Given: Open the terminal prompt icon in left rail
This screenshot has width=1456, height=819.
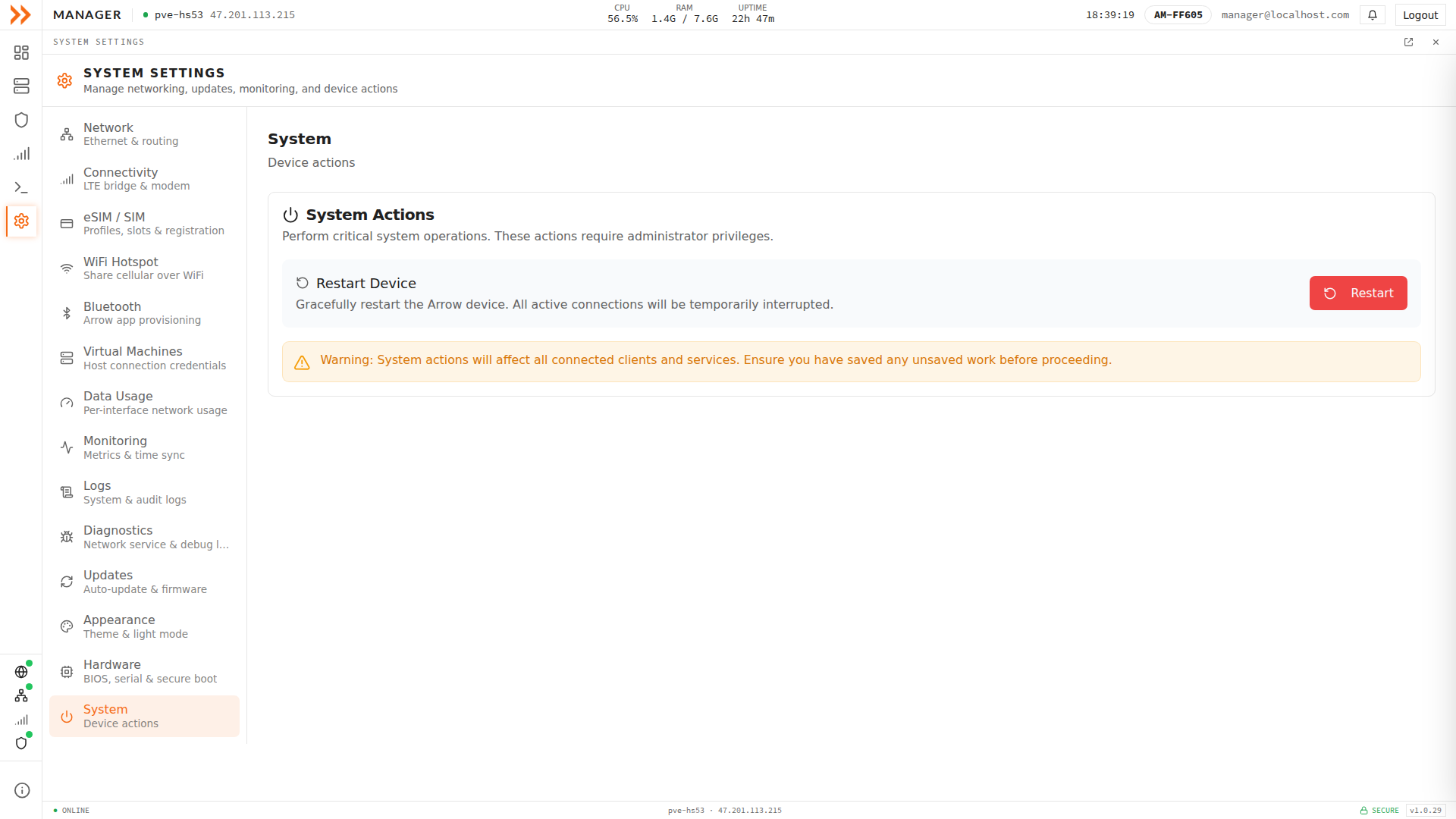Looking at the screenshot, I should (x=21, y=187).
